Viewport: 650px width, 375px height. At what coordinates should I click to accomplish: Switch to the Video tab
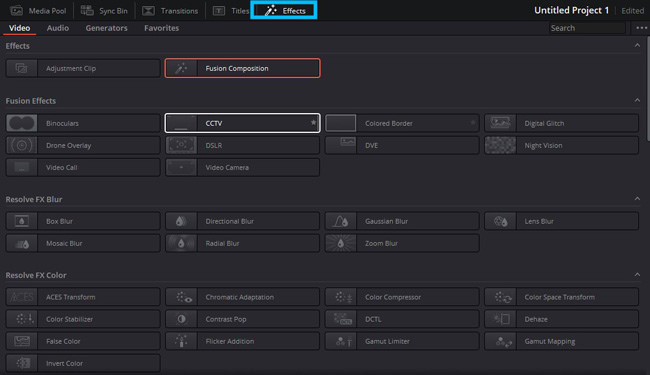19,28
